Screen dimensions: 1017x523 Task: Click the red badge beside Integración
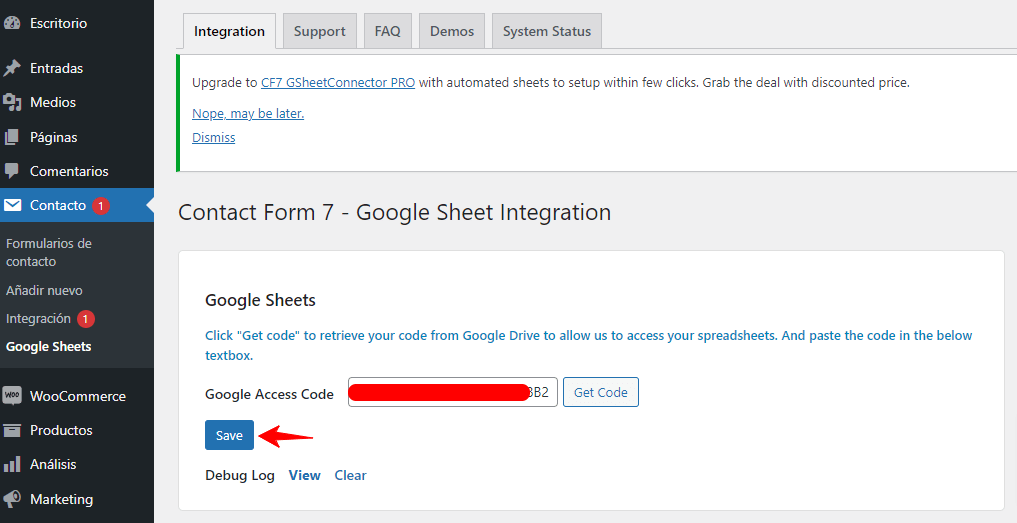coord(86,319)
